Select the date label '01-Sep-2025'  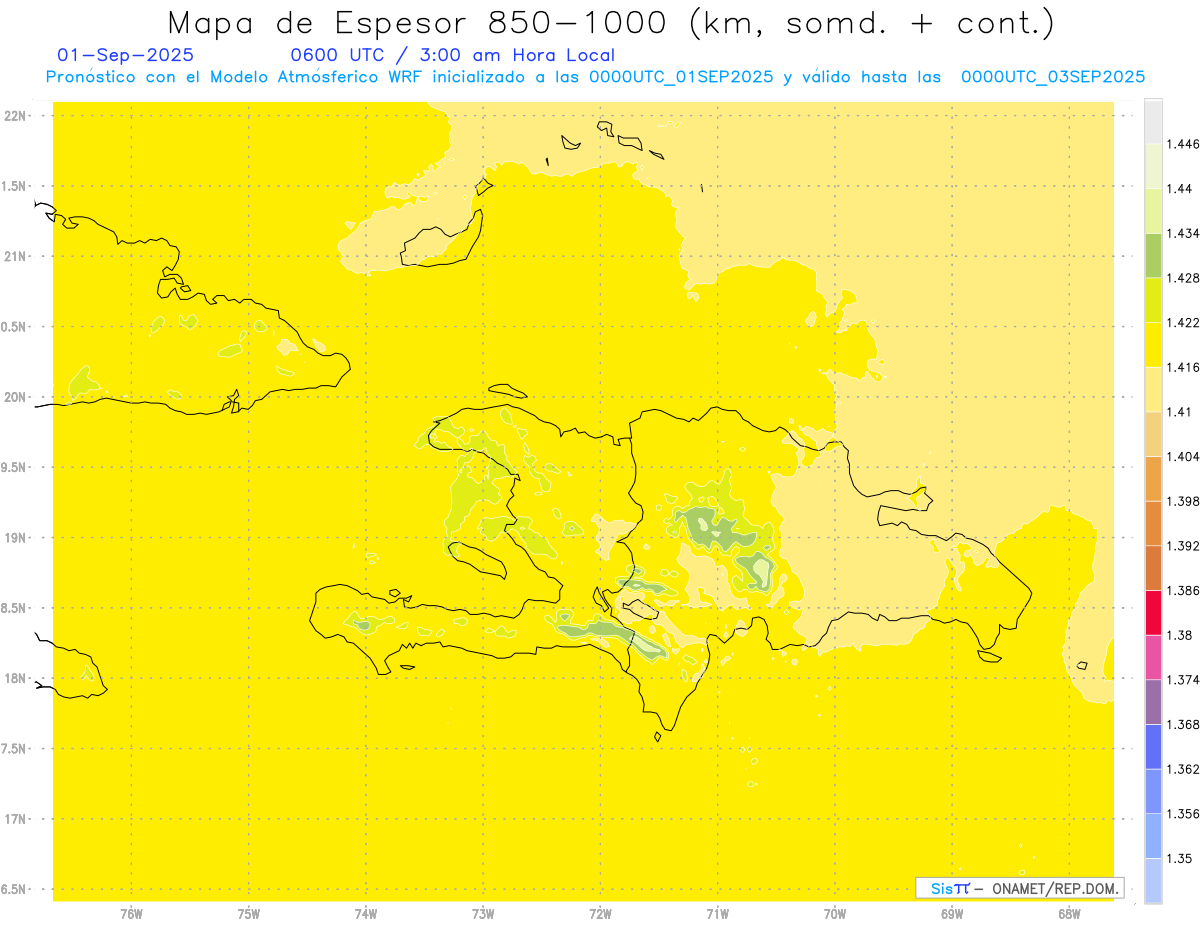click(x=126, y=55)
